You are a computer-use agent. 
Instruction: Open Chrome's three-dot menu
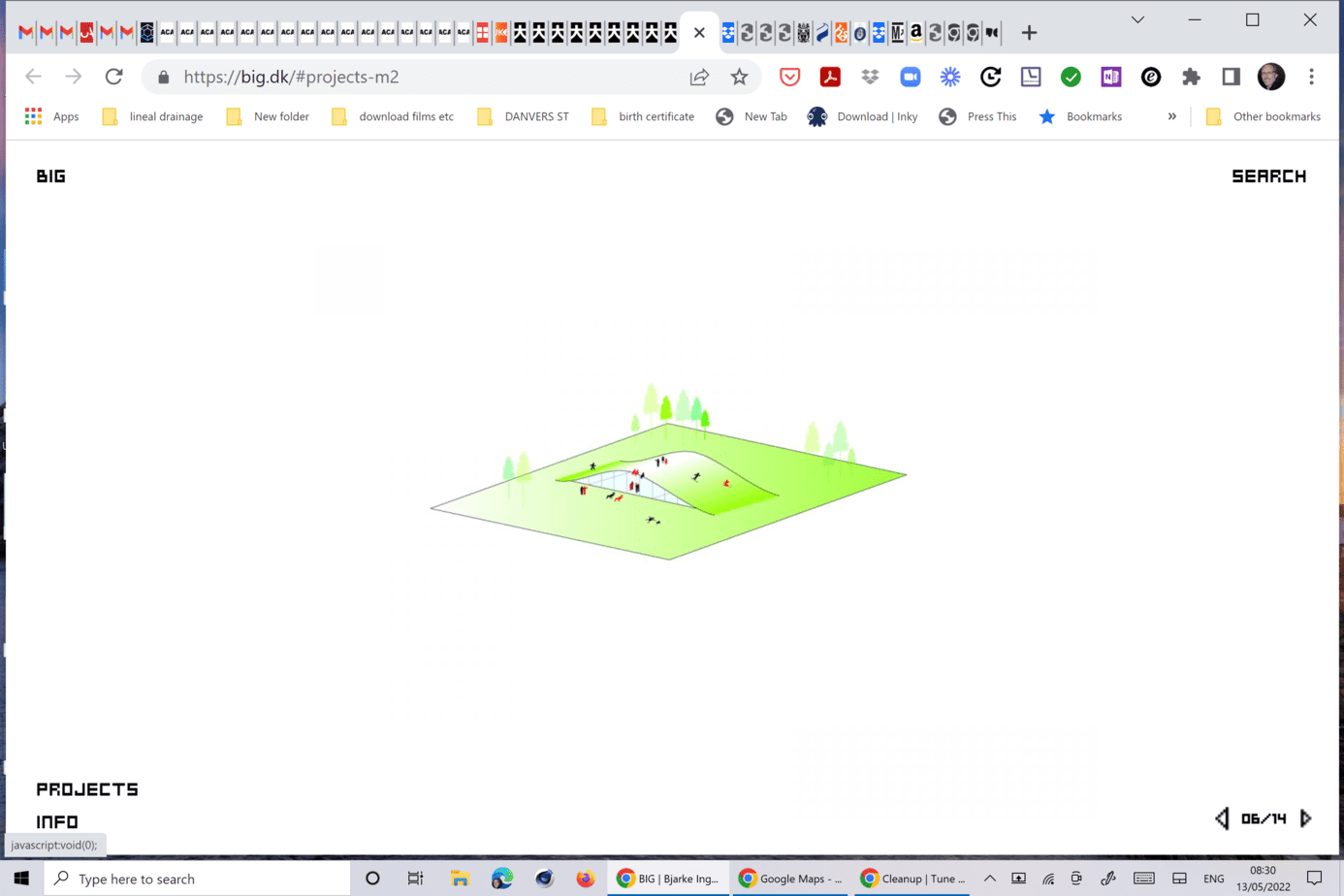1311,78
